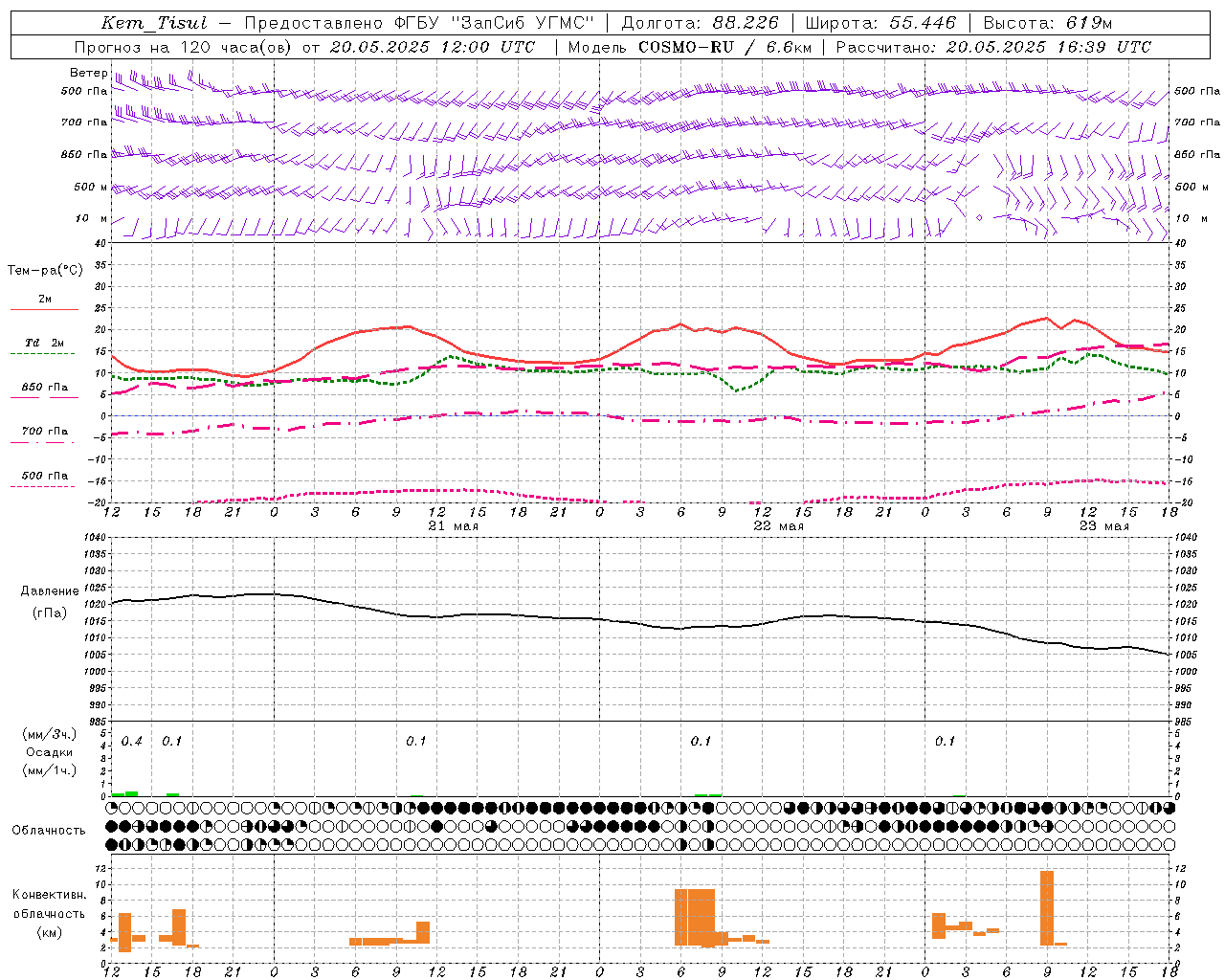Click the Осадки panel label
1225x980 pixels.
(49, 752)
